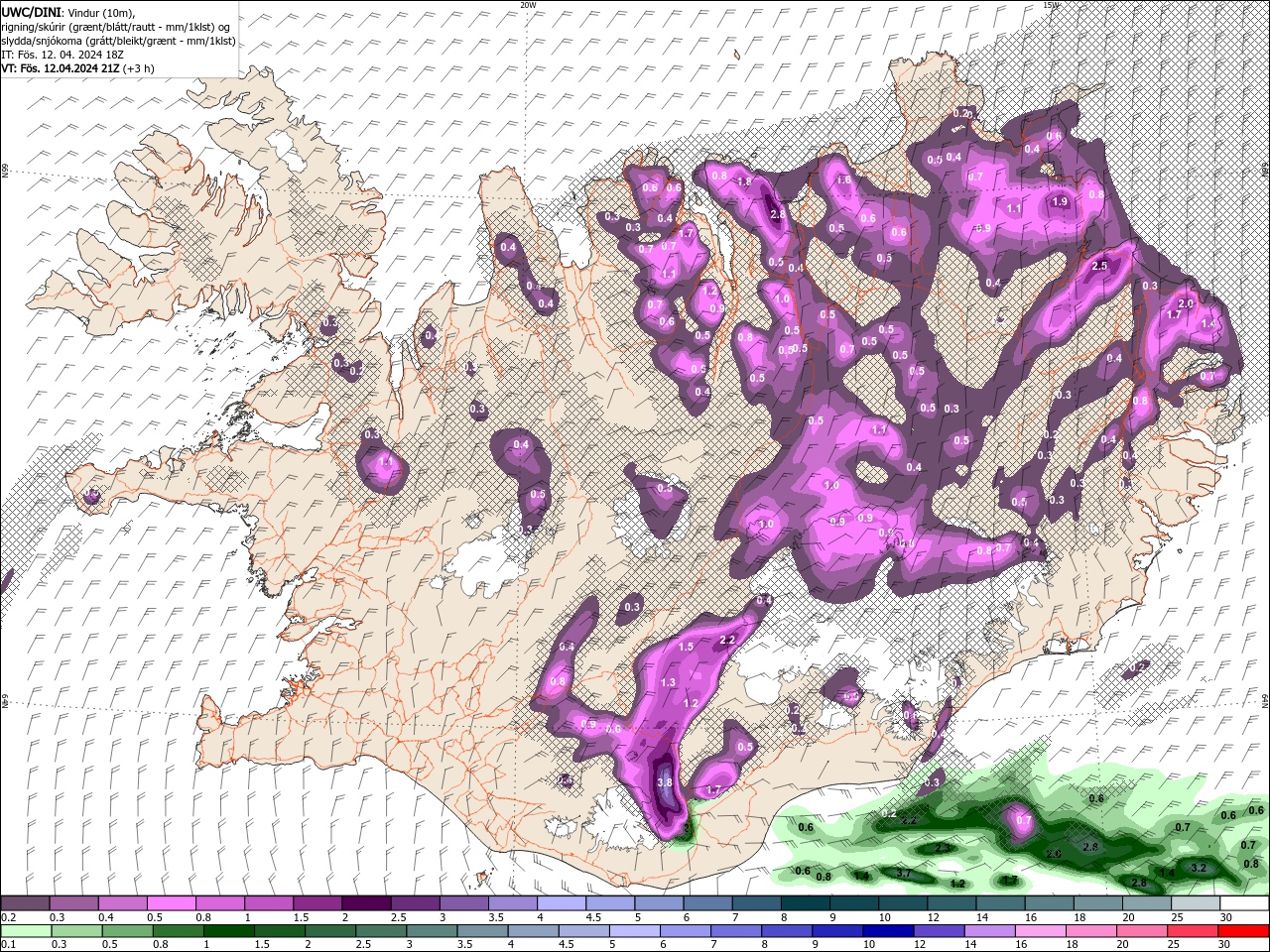
Task: Click the 'slydda/snjókoma' legend description line
Action: click(118, 41)
